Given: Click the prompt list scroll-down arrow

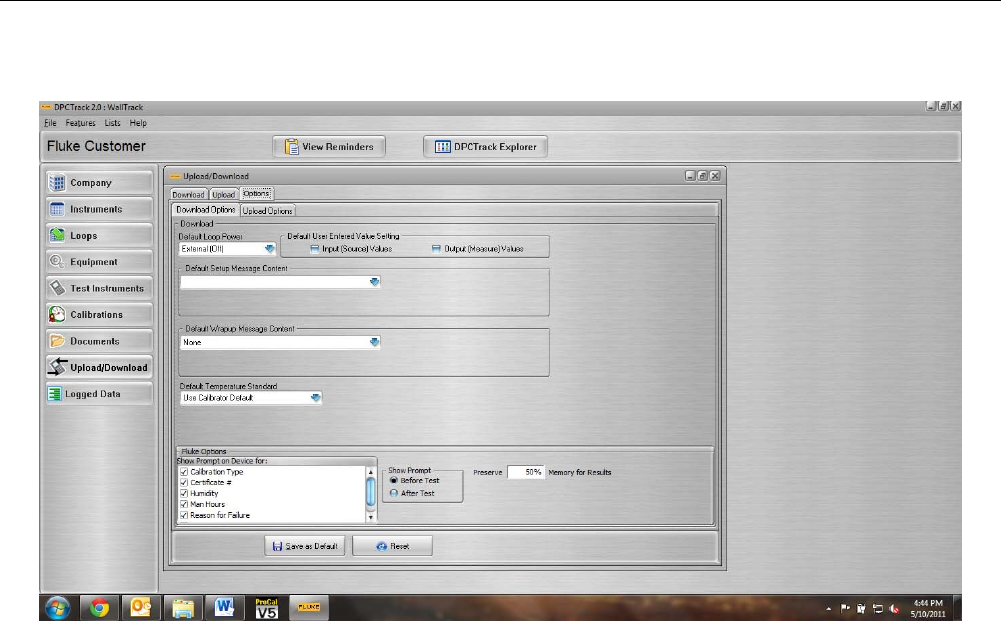Looking at the screenshot, I should pyautogui.click(x=371, y=517).
